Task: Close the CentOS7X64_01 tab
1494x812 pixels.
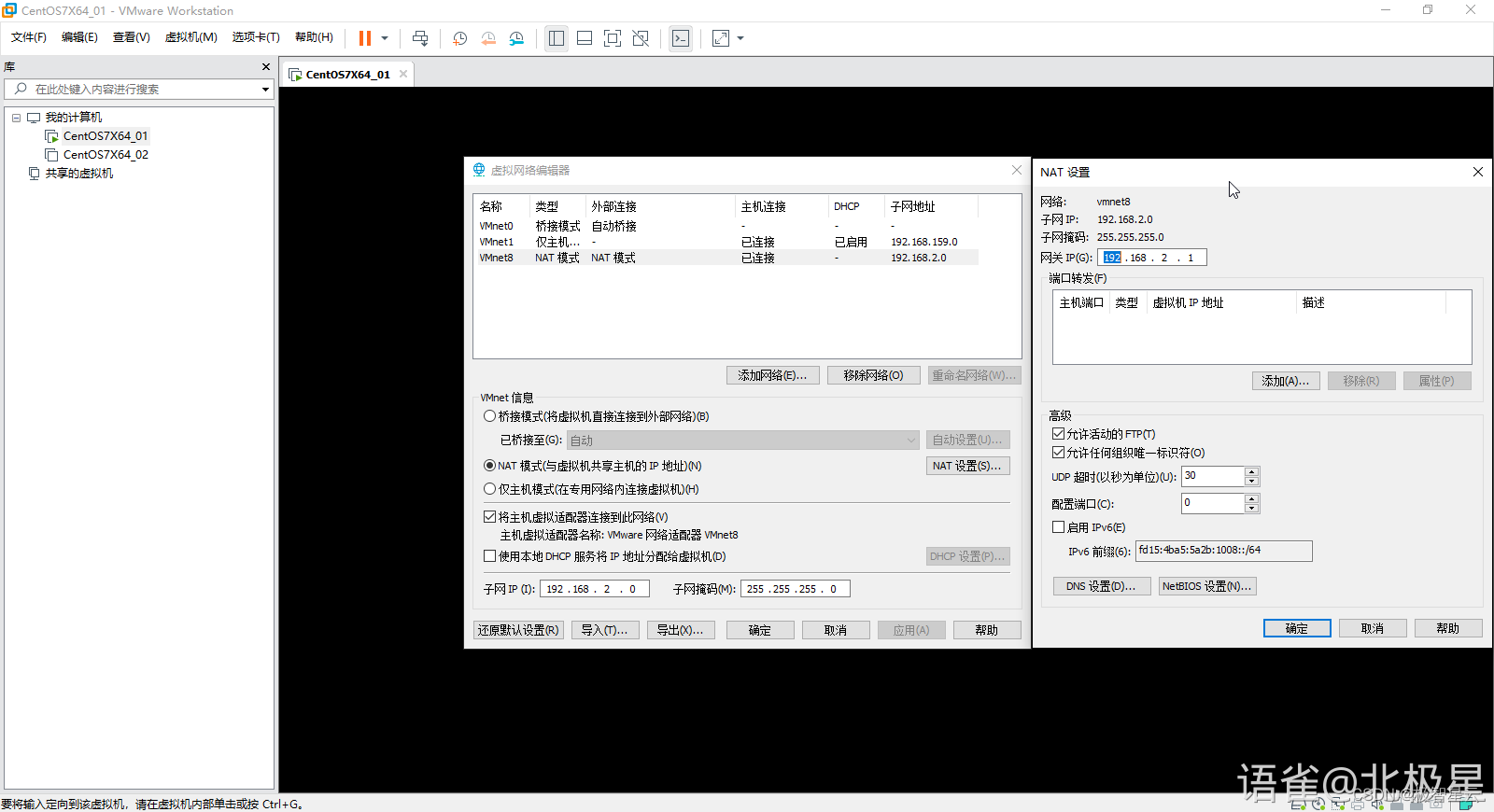Action: (403, 74)
